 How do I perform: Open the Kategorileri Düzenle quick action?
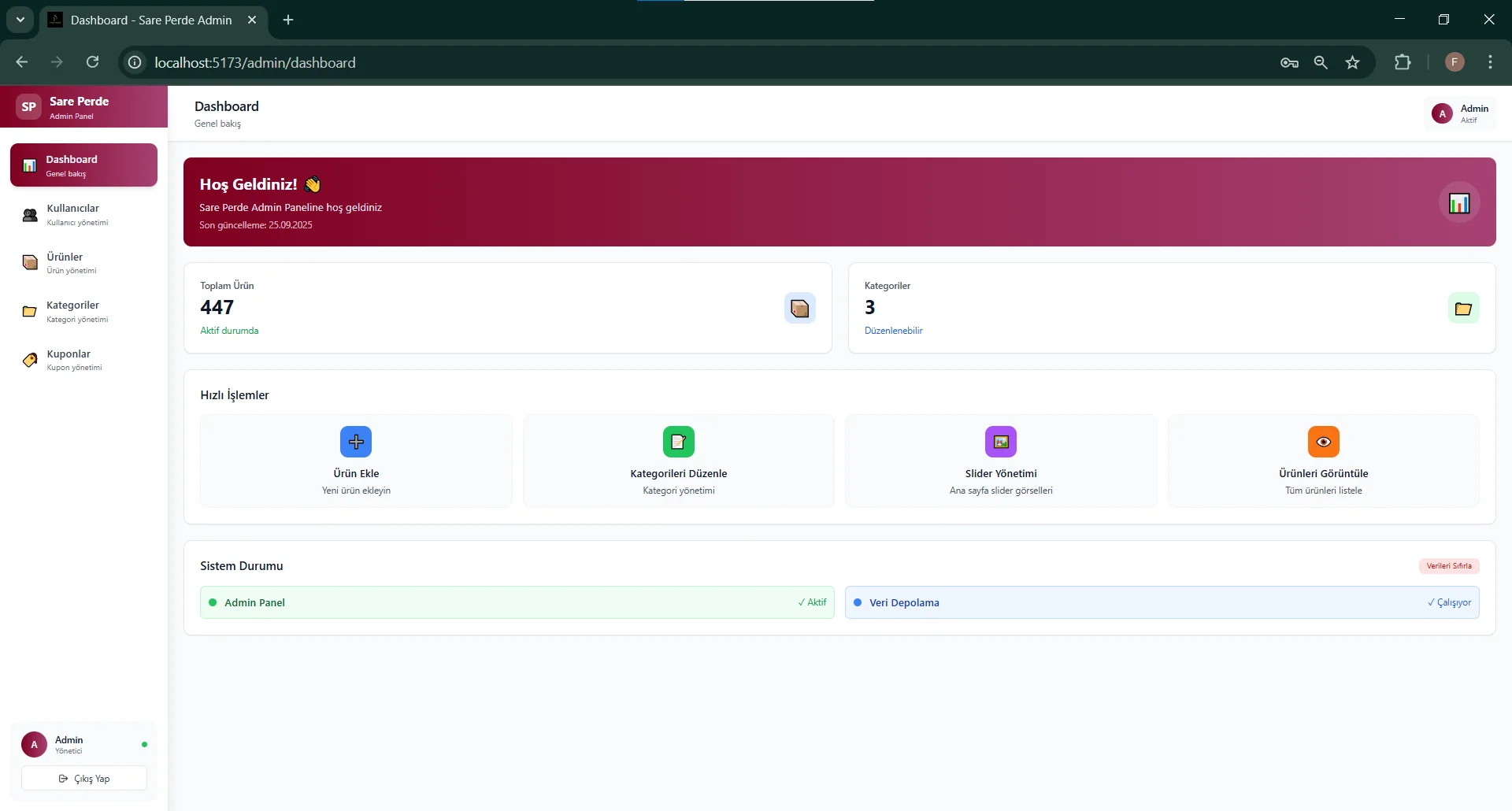point(679,461)
